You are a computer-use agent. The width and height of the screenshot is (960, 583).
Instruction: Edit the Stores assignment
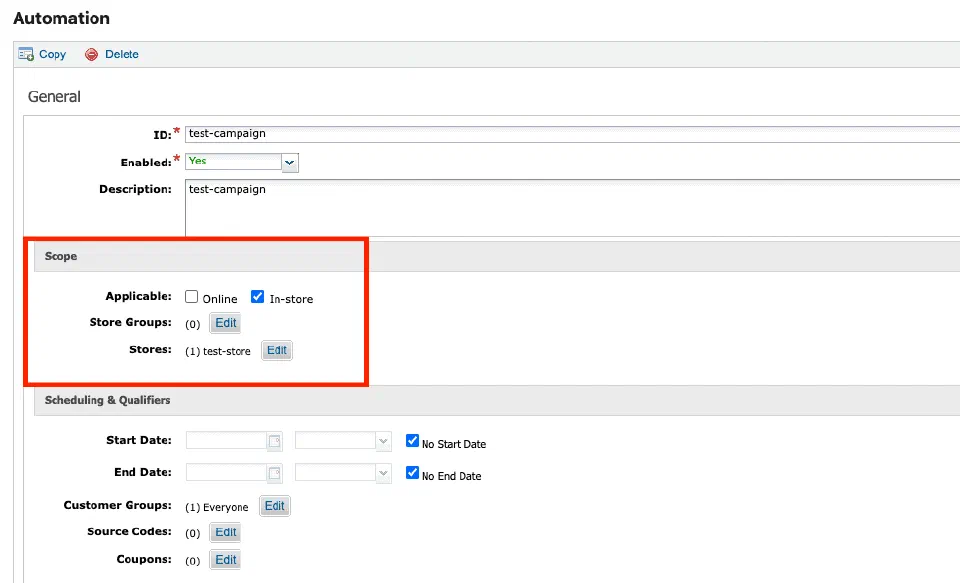click(x=277, y=350)
